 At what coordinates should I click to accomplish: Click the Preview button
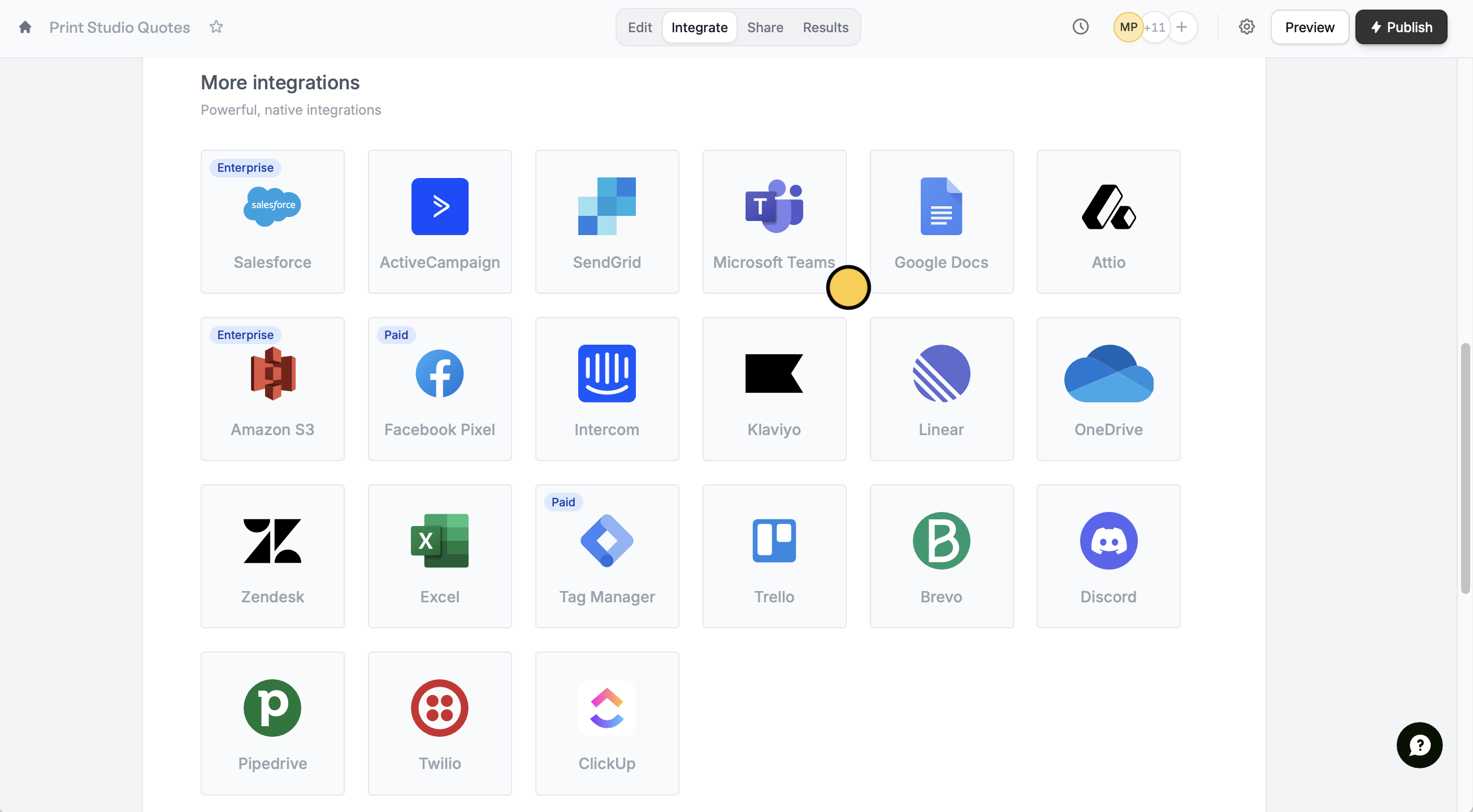coord(1309,27)
